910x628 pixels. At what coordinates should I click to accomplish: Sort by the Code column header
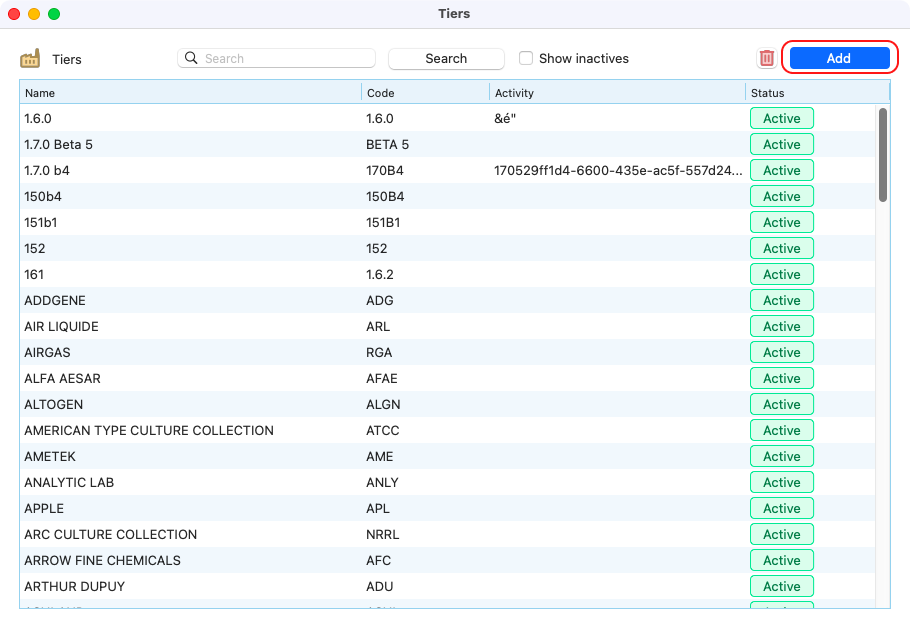click(x=425, y=93)
